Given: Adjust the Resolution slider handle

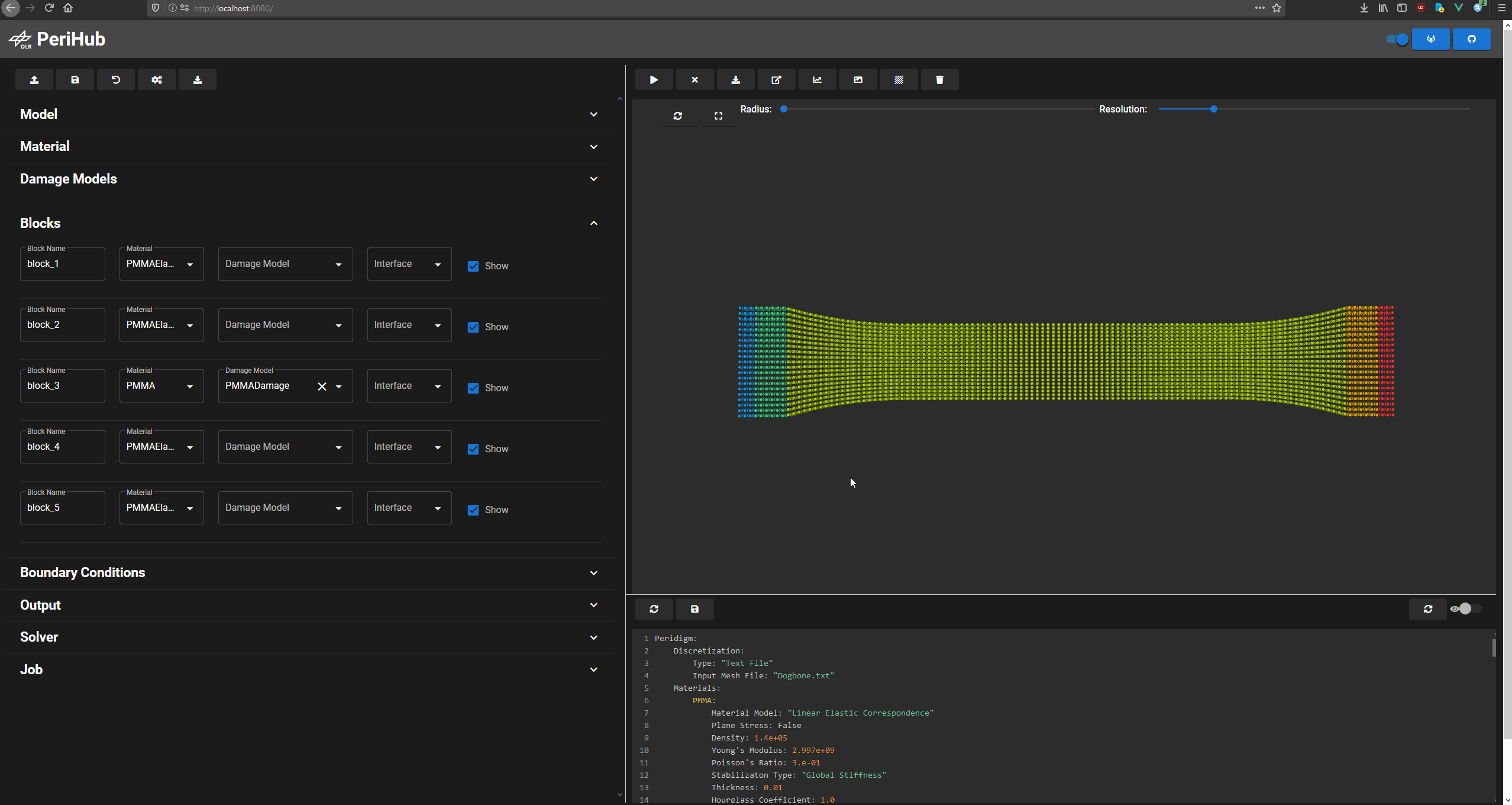Looking at the screenshot, I should pos(1214,109).
